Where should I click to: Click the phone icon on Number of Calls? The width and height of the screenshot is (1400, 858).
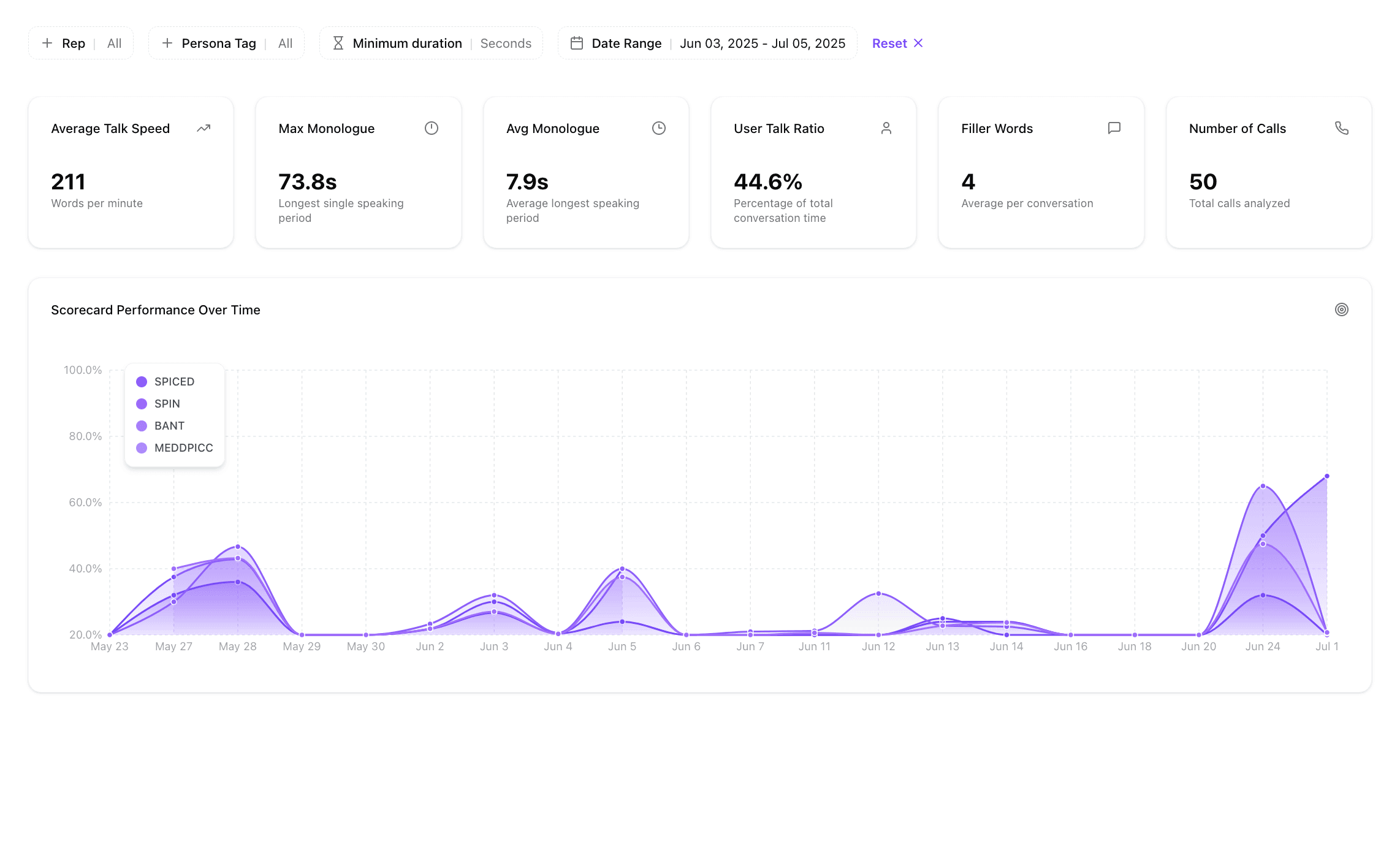tap(1342, 128)
